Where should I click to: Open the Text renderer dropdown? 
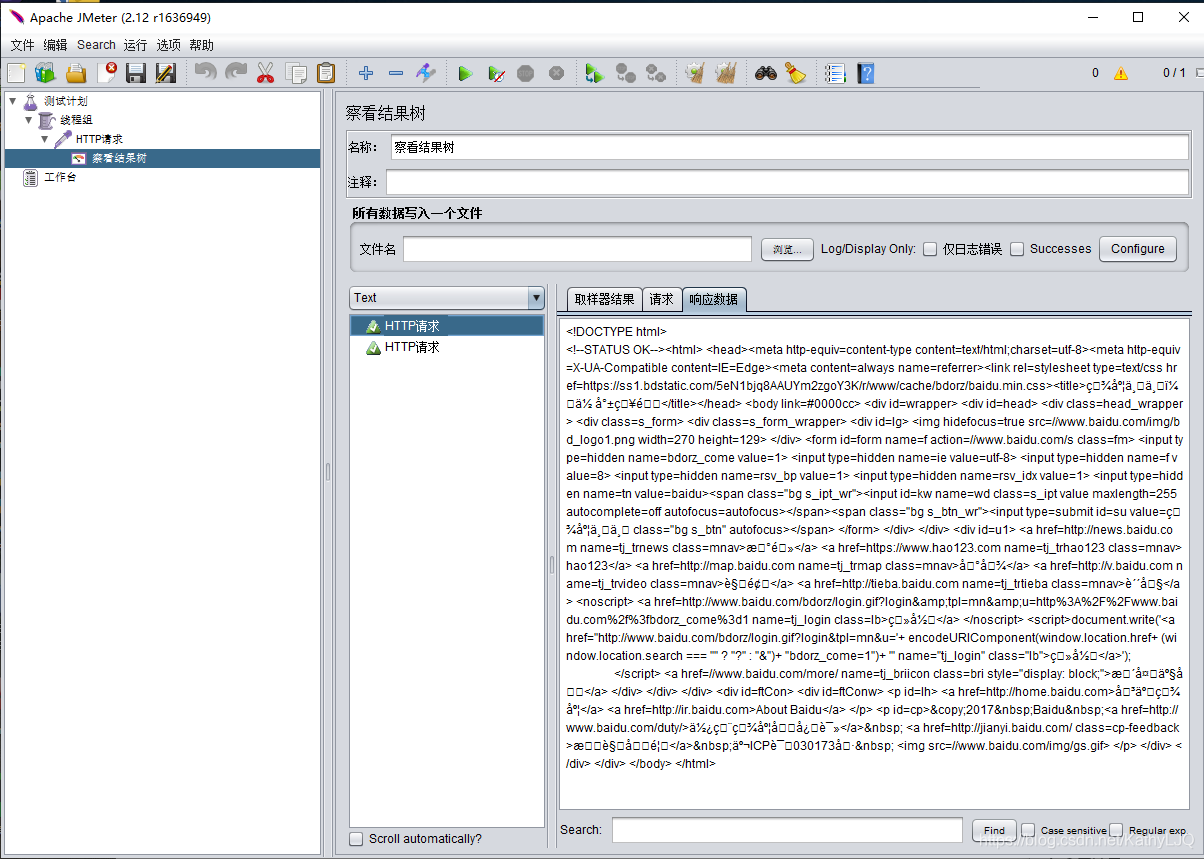pos(446,298)
